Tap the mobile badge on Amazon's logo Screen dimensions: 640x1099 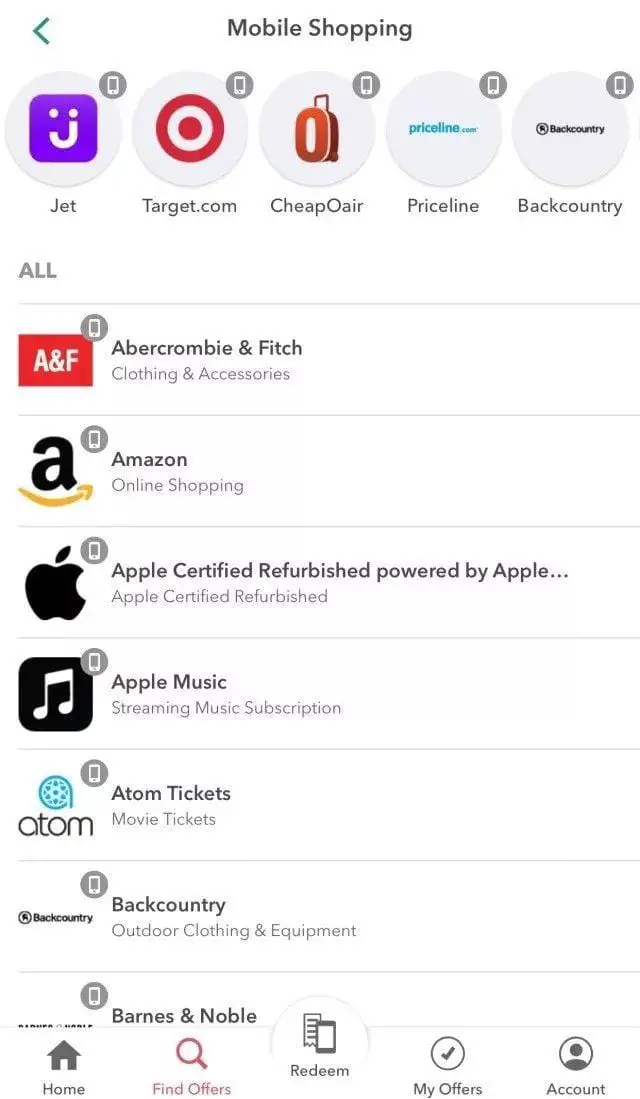(94, 439)
